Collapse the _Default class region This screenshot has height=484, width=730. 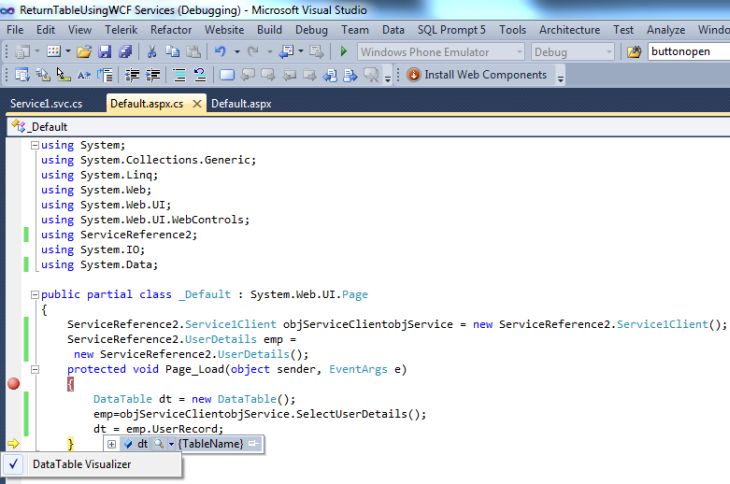tap(34, 295)
